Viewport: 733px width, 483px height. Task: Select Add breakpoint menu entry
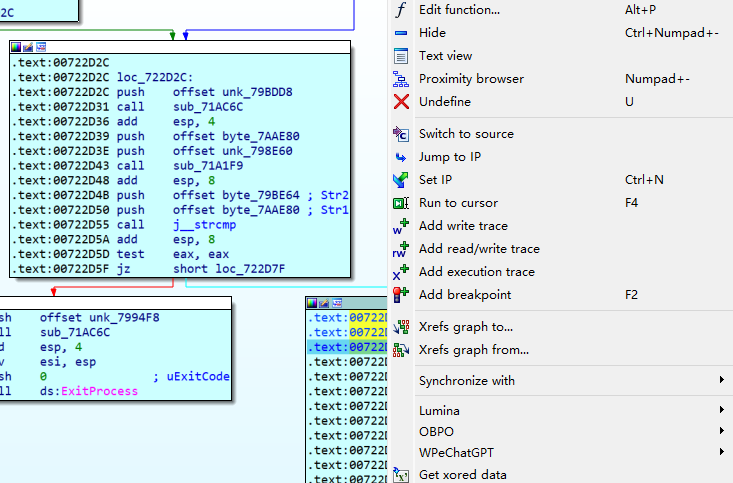tap(561, 295)
